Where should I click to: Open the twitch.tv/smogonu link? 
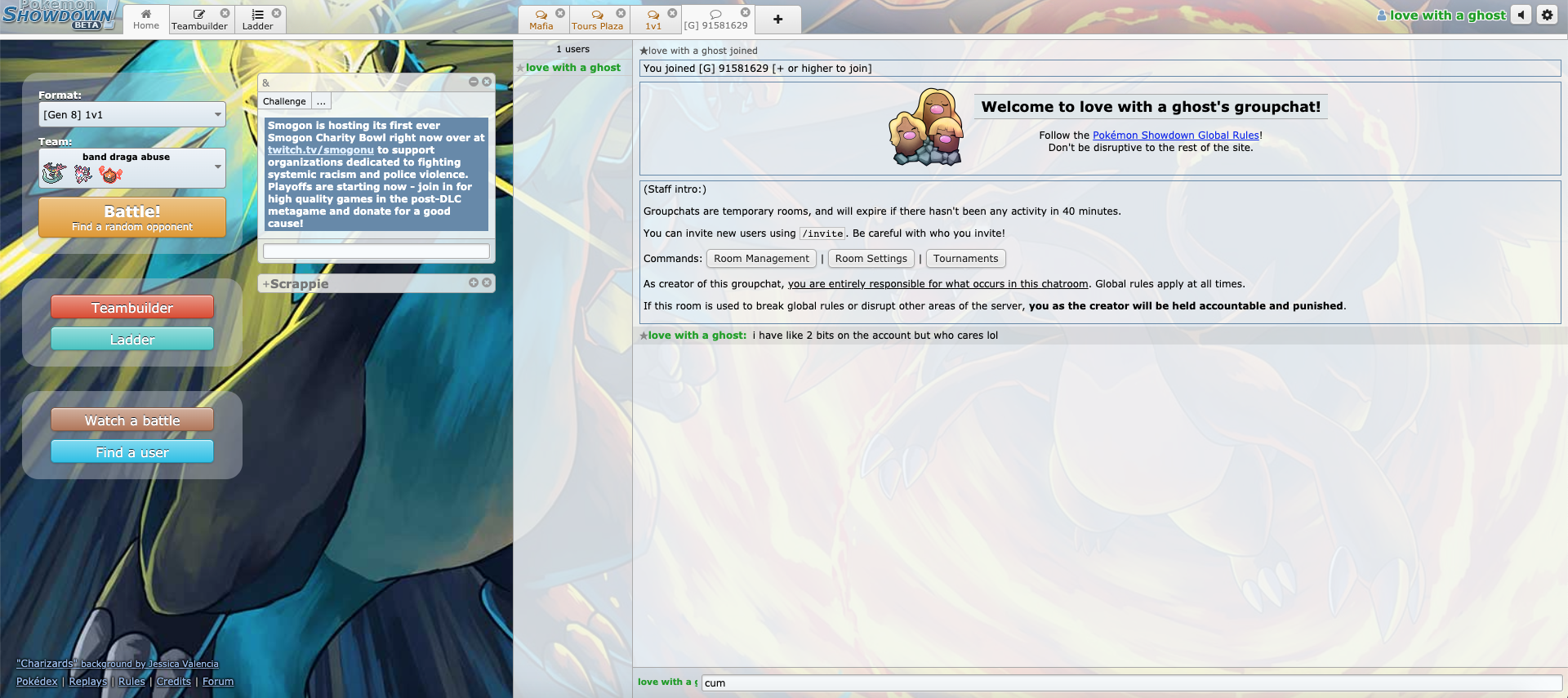(321, 150)
